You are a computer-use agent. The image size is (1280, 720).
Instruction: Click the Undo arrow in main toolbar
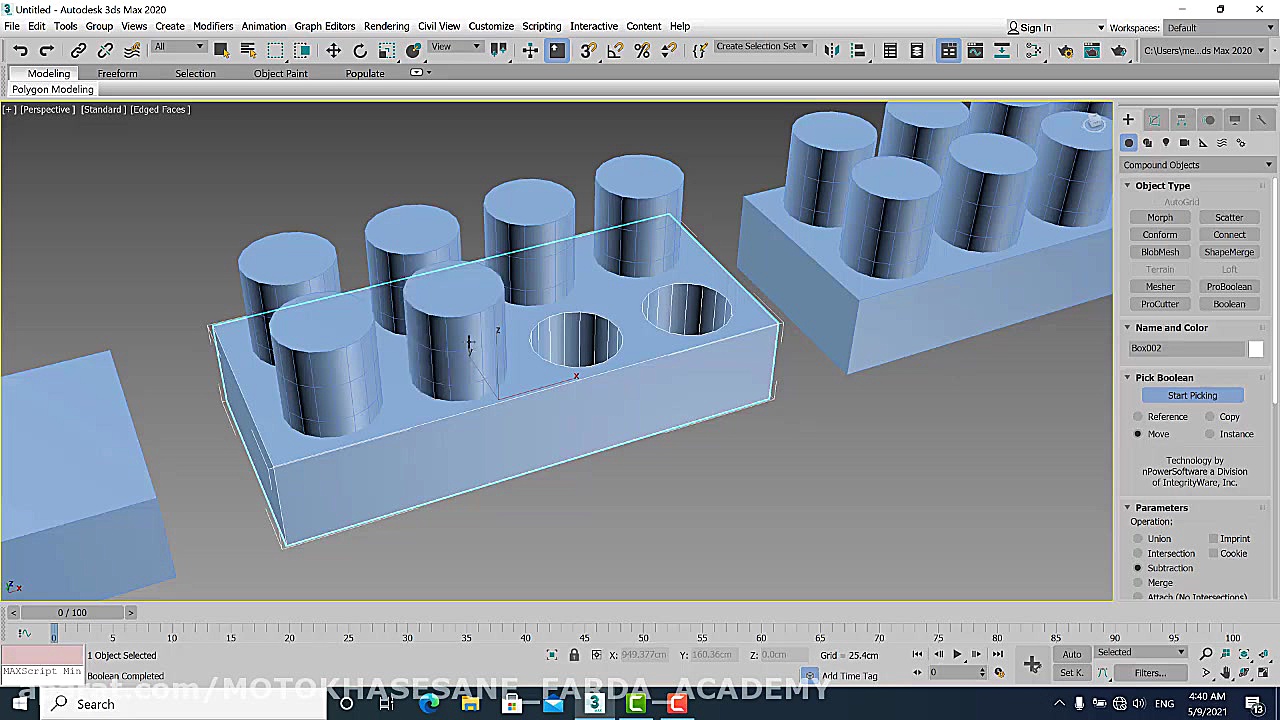[x=20, y=50]
